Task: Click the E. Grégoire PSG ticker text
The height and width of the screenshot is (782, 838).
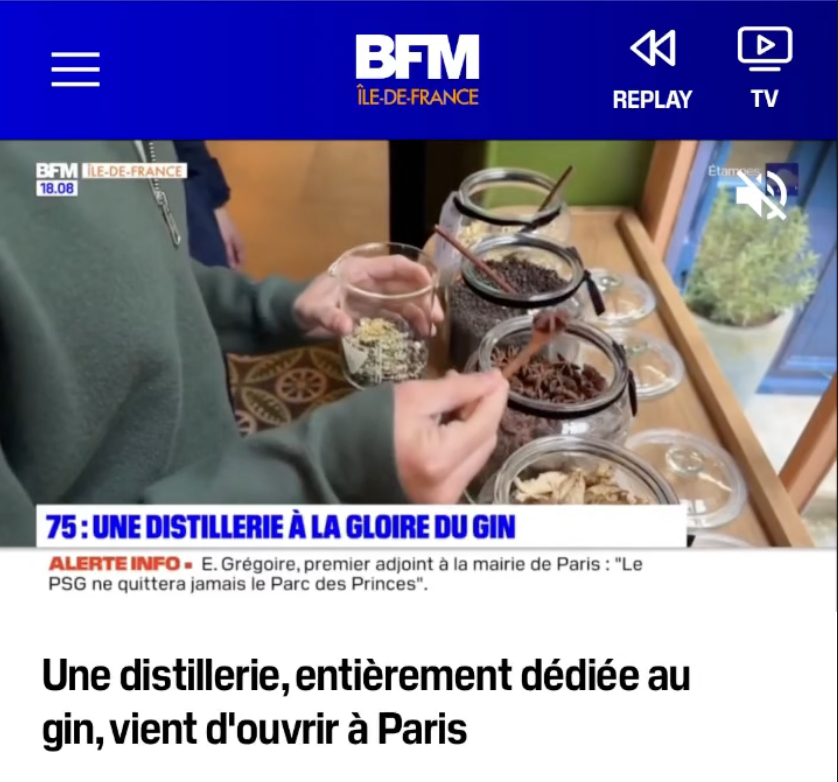Action: [x=345, y=574]
